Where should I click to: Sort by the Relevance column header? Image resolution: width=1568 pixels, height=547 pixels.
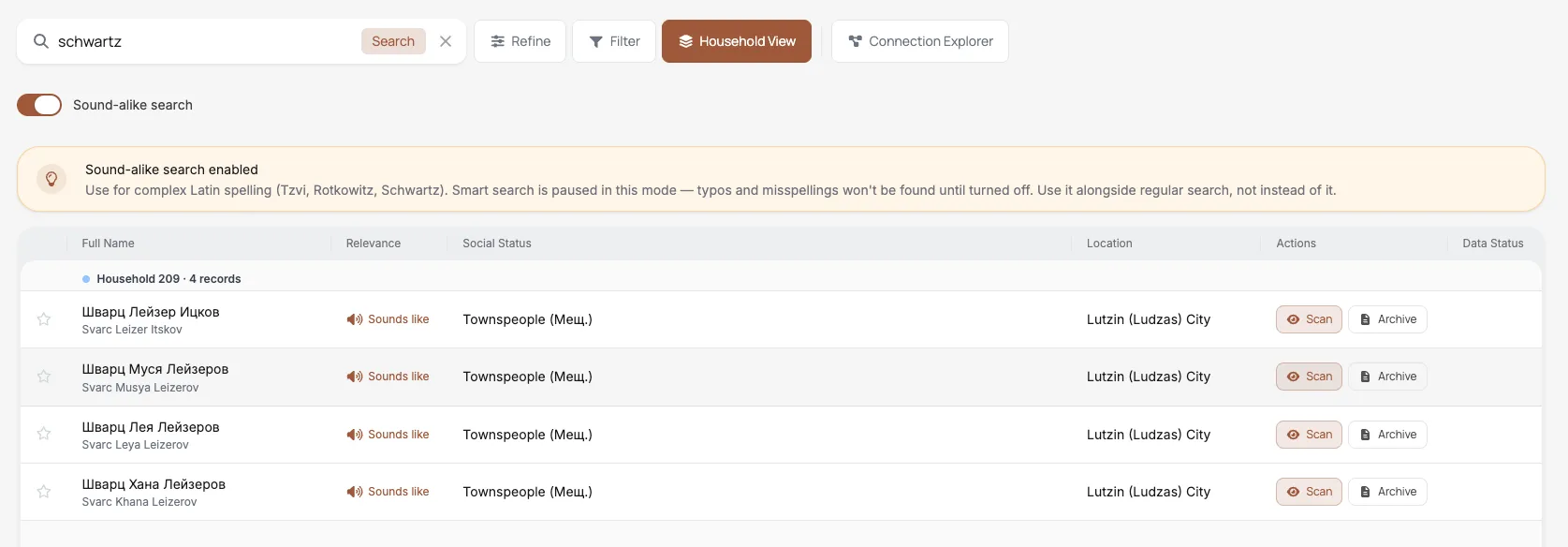pos(374,244)
